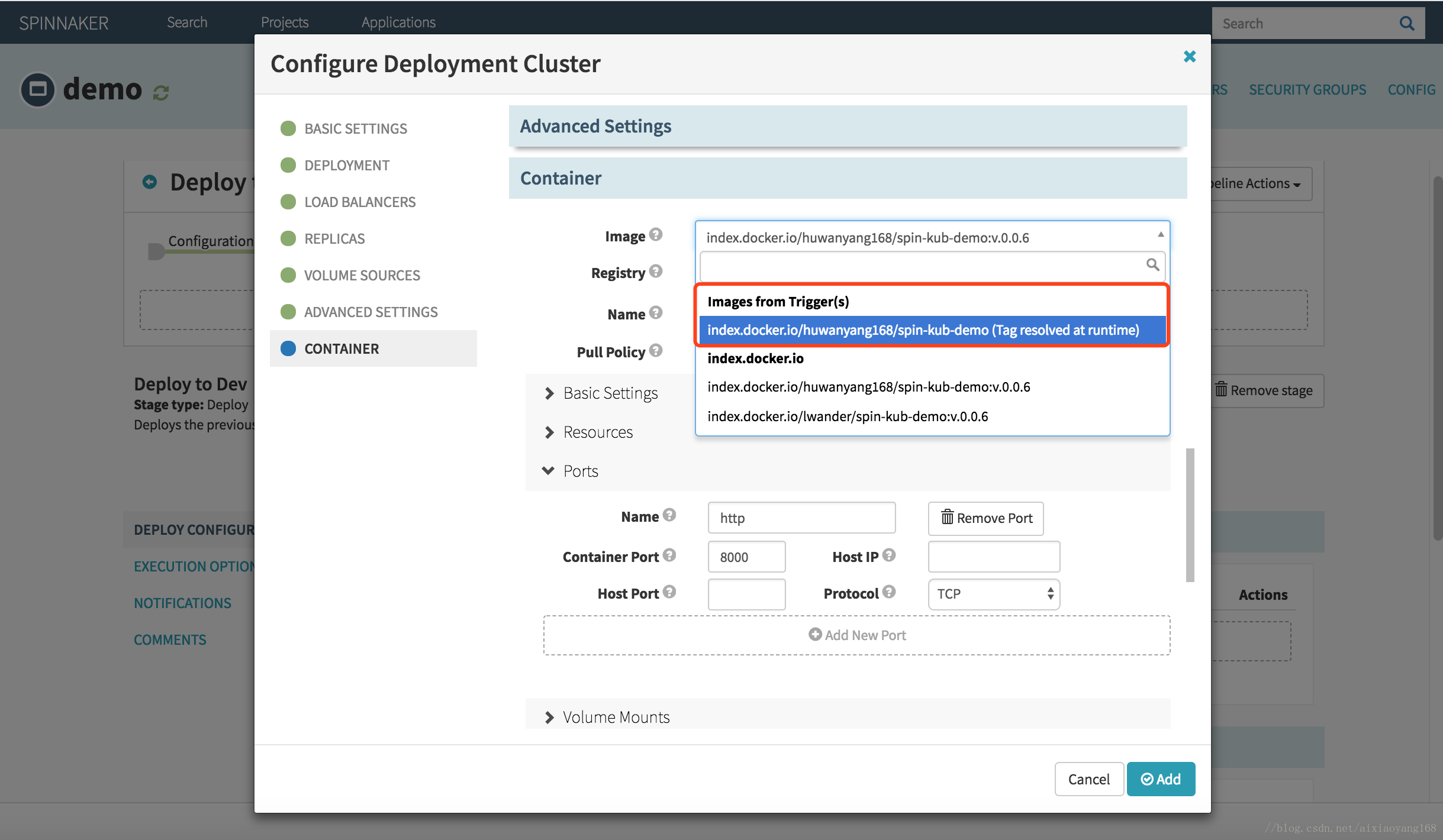The height and width of the screenshot is (840, 1443).
Task: Go to Volume Sources wizard step
Action: [373, 275]
